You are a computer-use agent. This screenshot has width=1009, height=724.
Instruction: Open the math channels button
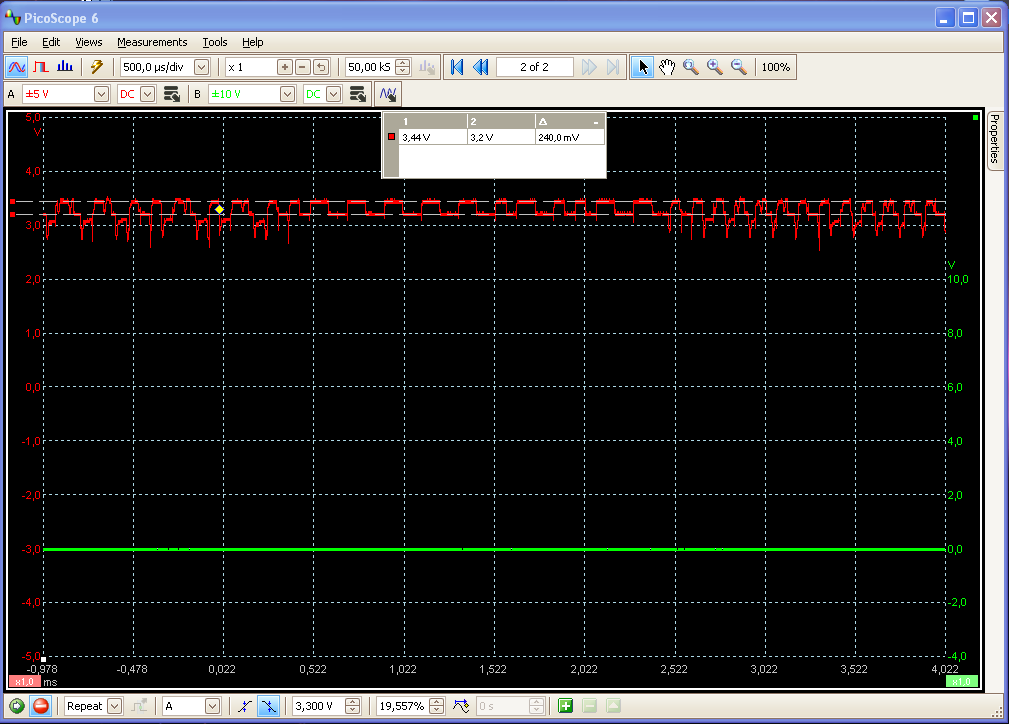pos(388,94)
